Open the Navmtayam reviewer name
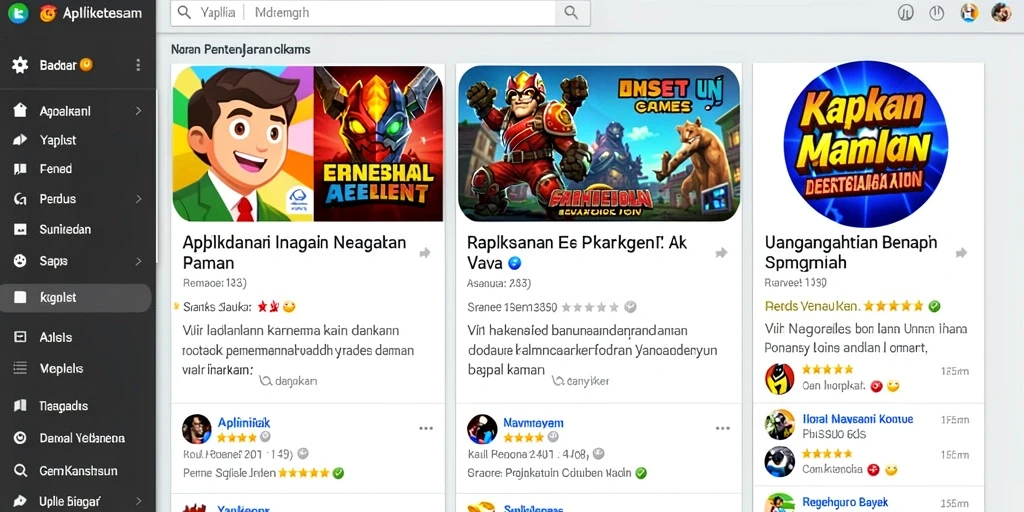 [x=534, y=423]
